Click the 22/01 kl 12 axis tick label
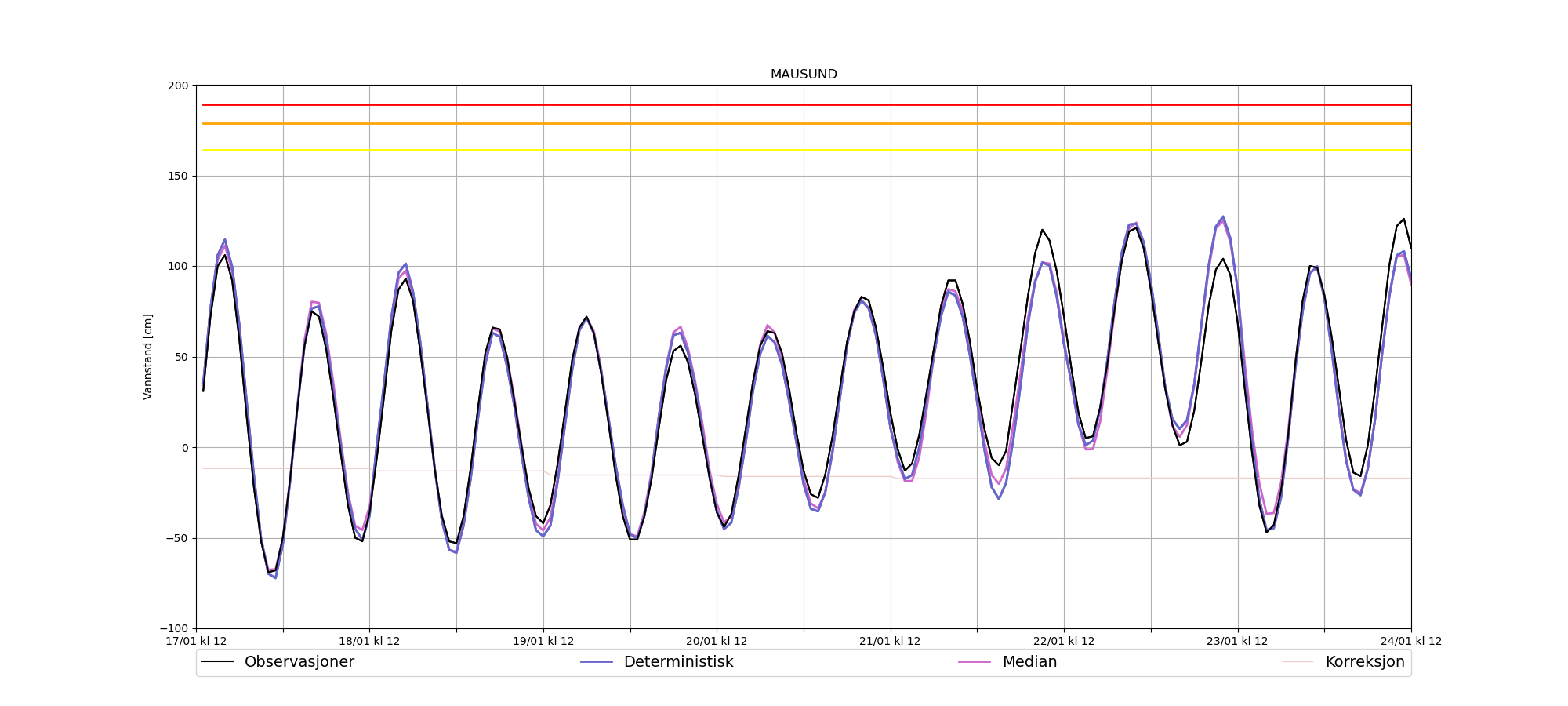Screen dimensions: 1568x706 pyautogui.click(x=1064, y=641)
